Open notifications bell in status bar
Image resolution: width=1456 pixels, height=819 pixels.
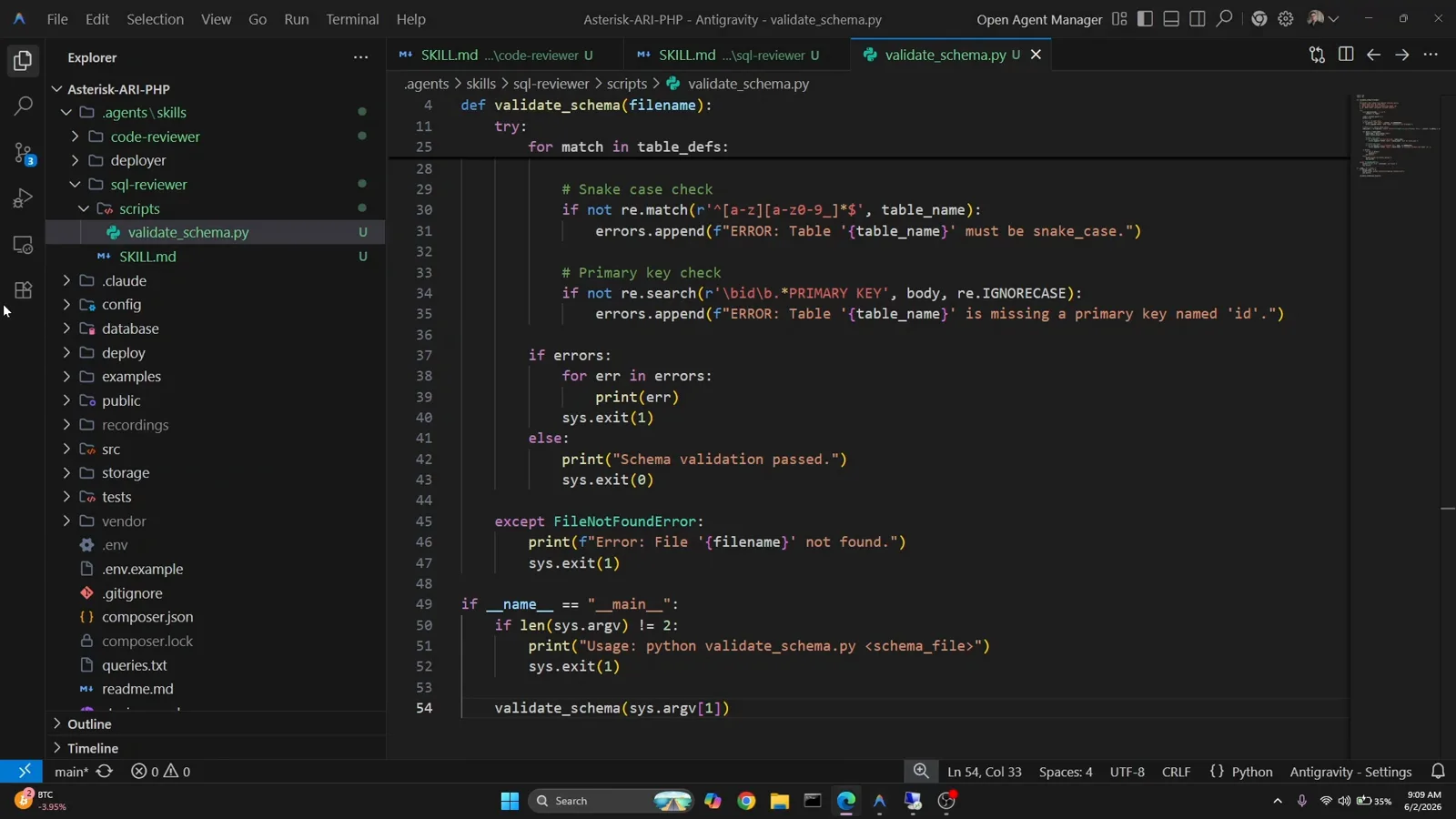coord(1438,772)
